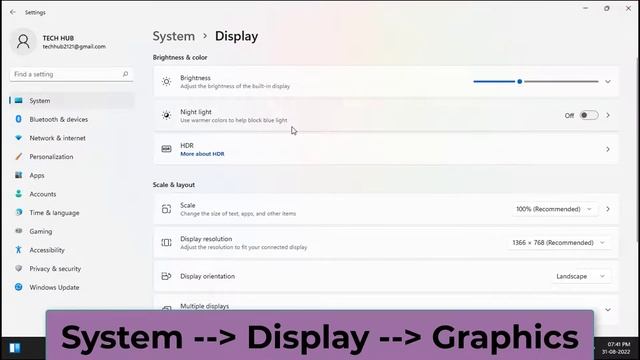
Task: Click the TECH HUB account name
Action: (x=58, y=38)
